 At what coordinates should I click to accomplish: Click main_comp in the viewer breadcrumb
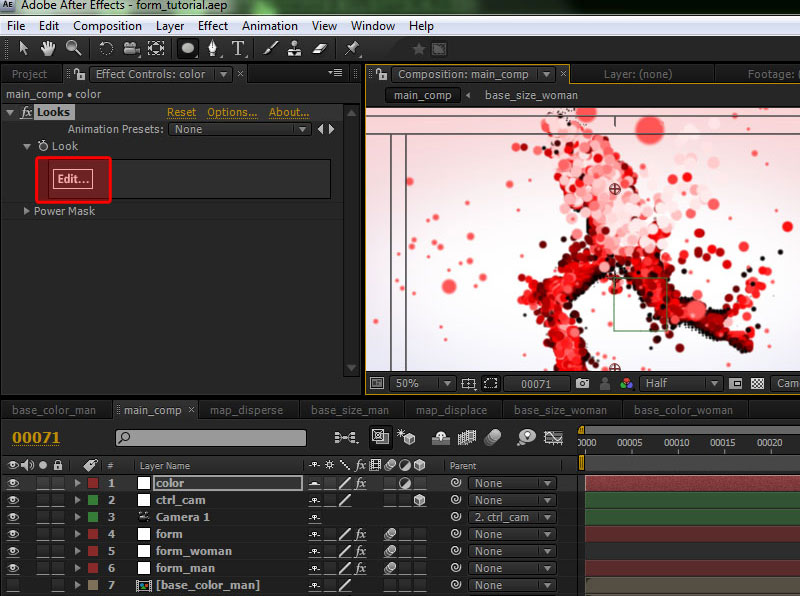pyautogui.click(x=422, y=95)
